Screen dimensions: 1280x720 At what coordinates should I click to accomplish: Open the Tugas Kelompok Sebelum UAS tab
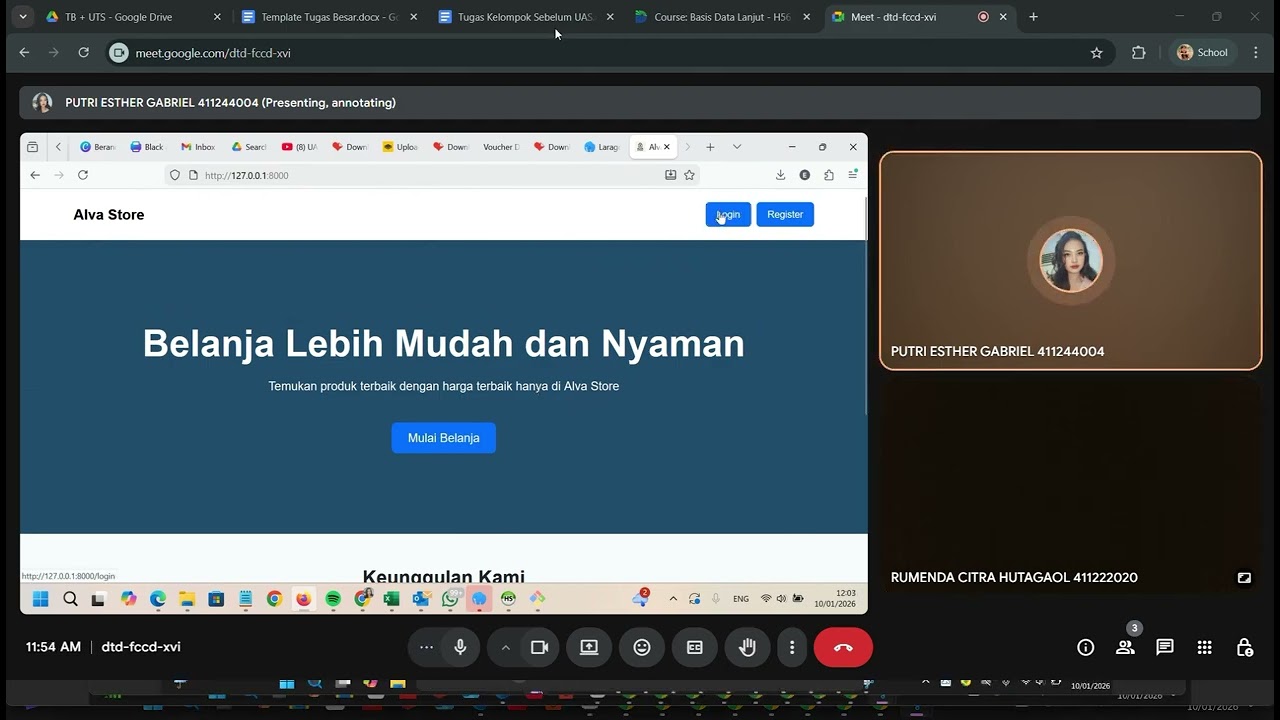coord(526,17)
